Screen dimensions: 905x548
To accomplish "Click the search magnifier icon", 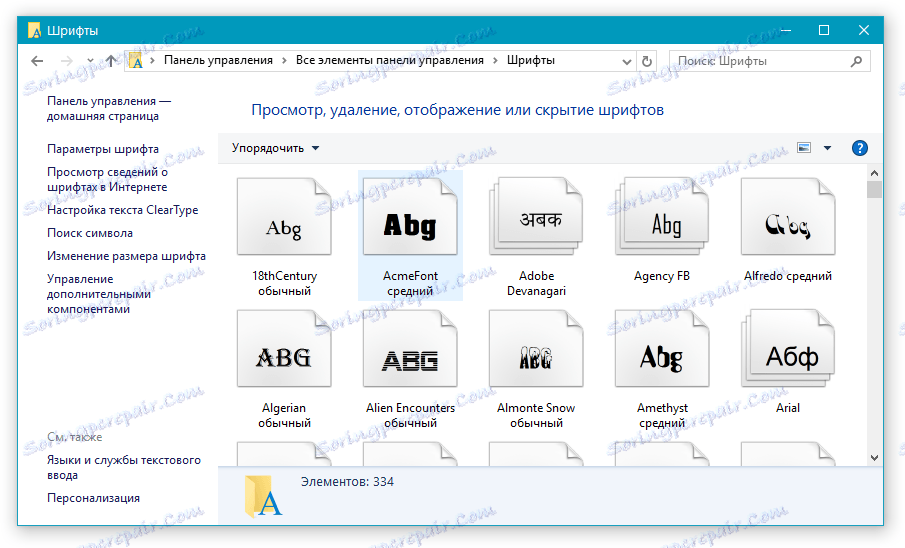I will pyautogui.click(x=857, y=61).
